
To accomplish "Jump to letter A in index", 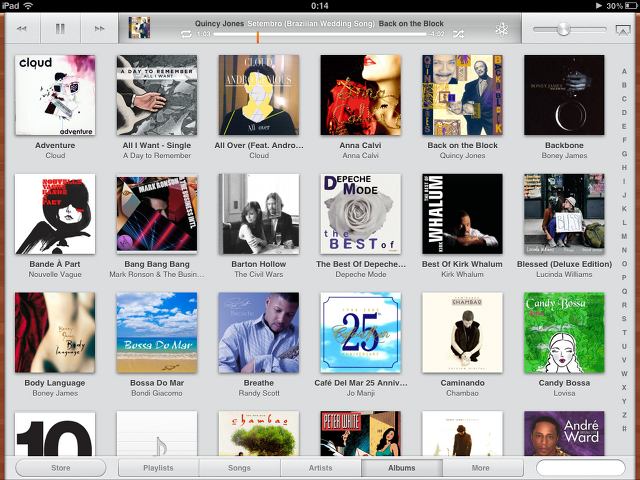I will [x=624, y=71].
